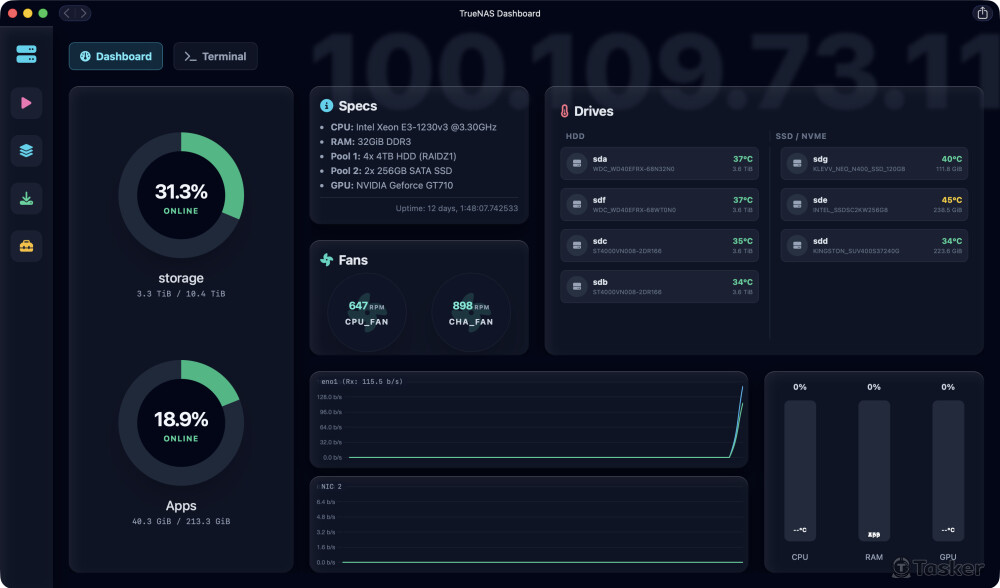Open the Terminal tab

click(215, 56)
